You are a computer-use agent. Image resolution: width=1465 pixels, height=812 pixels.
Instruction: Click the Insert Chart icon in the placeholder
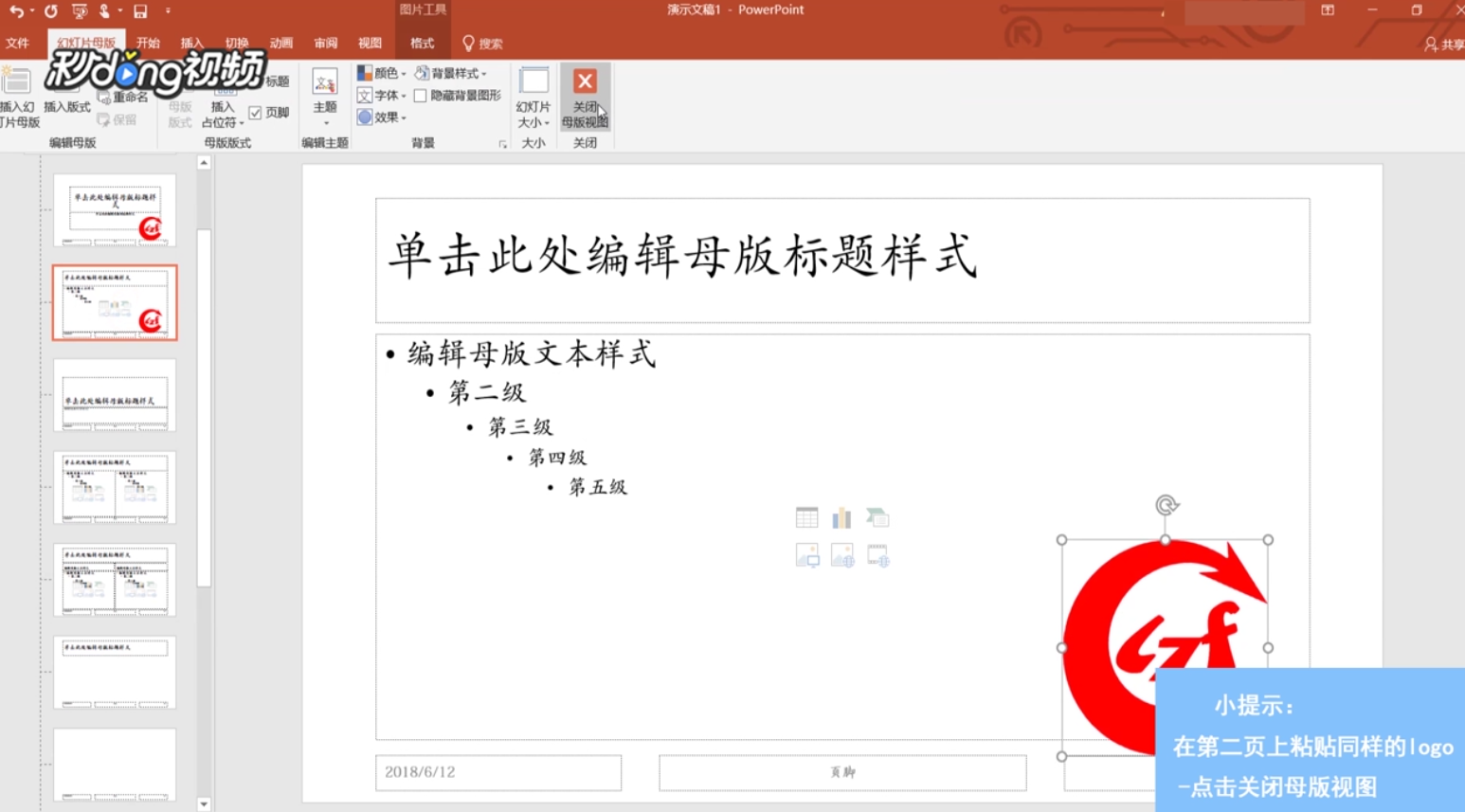click(841, 516)
